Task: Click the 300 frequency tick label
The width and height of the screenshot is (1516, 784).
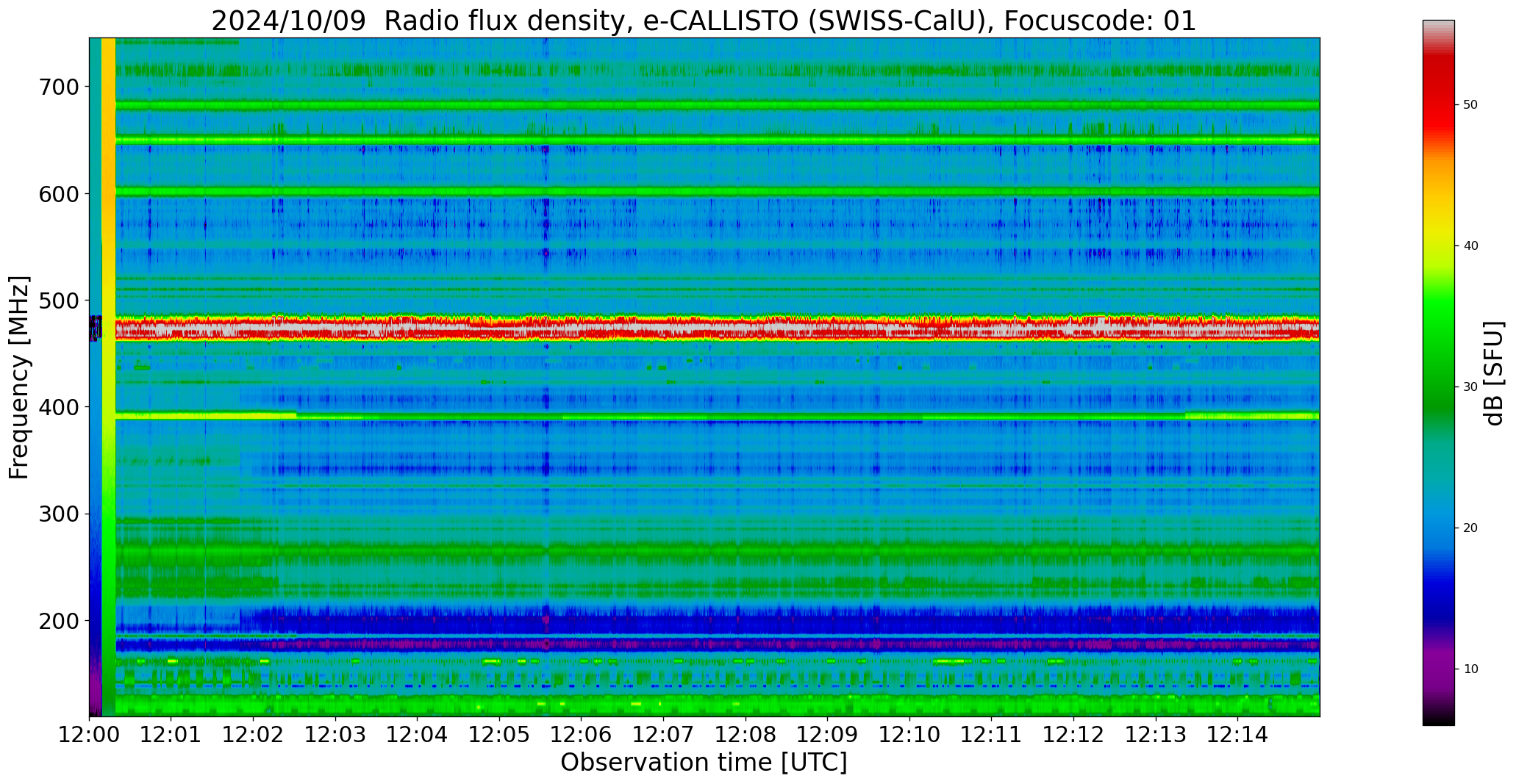Action: (x=58, y=514)
